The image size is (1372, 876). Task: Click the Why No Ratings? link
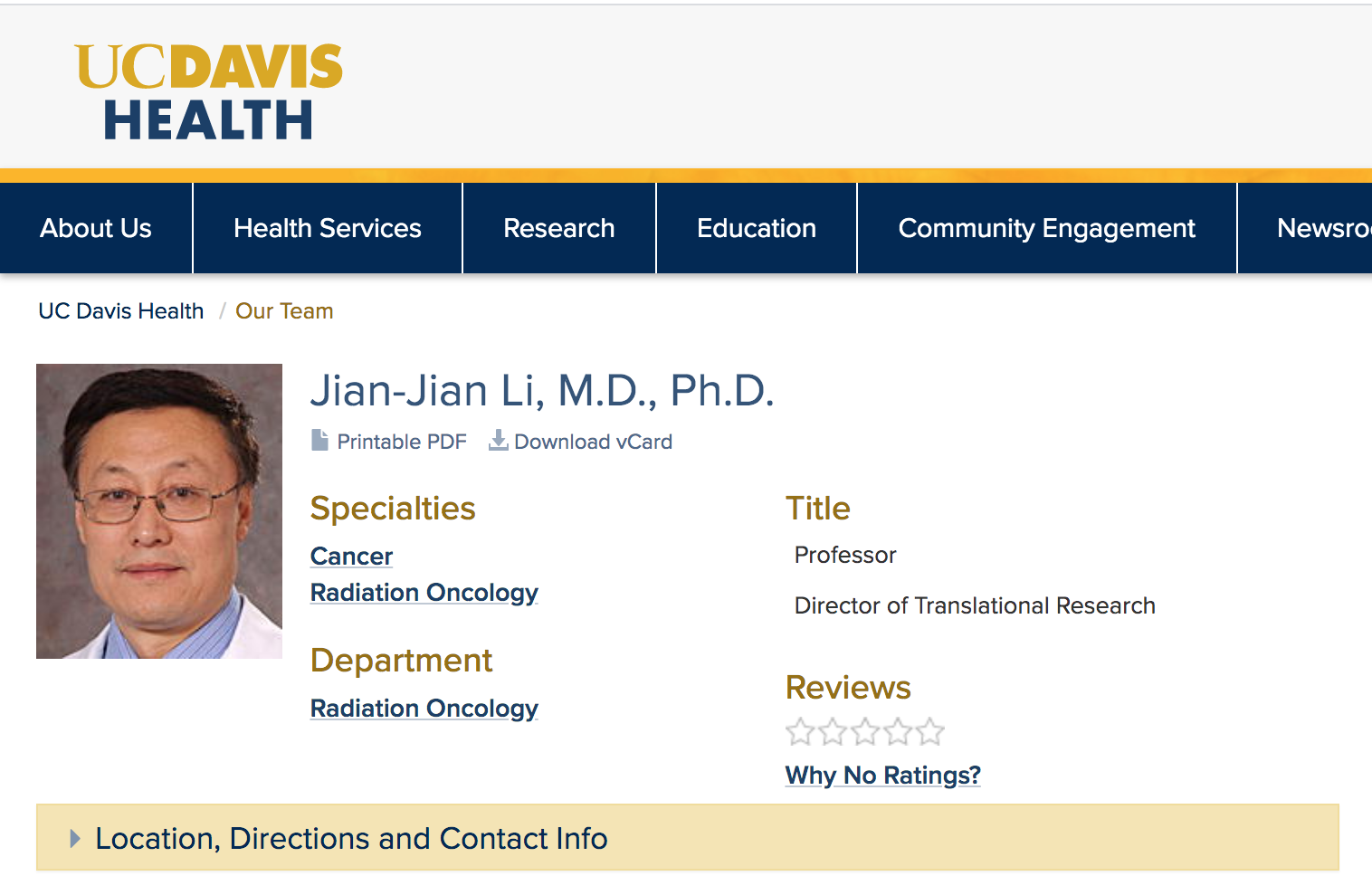pyautogui.click(x=883, y=775)
